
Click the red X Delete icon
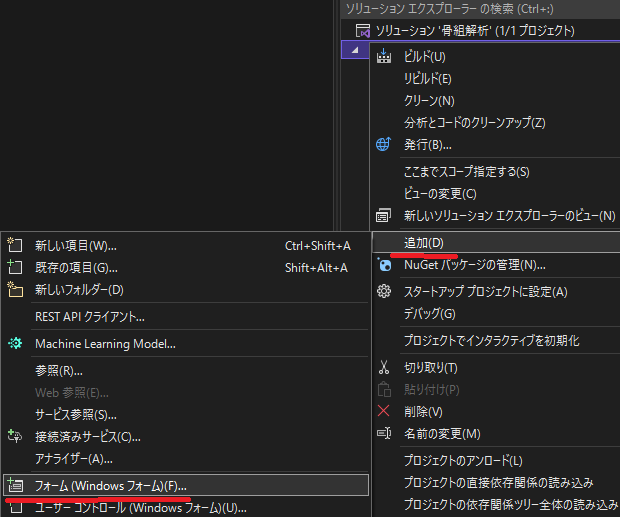(x=384, y=411)
